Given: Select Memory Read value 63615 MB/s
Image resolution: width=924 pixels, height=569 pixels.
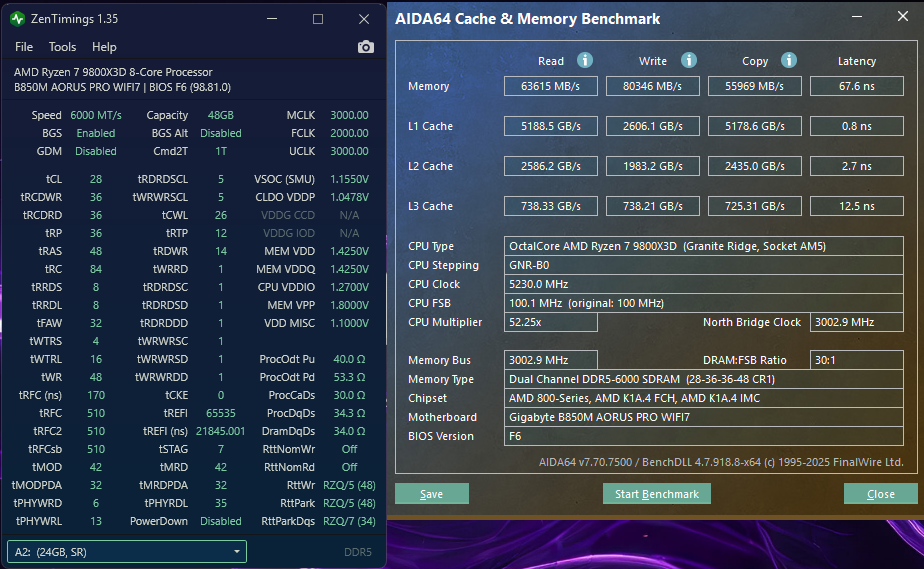Looking at the screenshot, I should pyautogui.click(x=550, y=86).
